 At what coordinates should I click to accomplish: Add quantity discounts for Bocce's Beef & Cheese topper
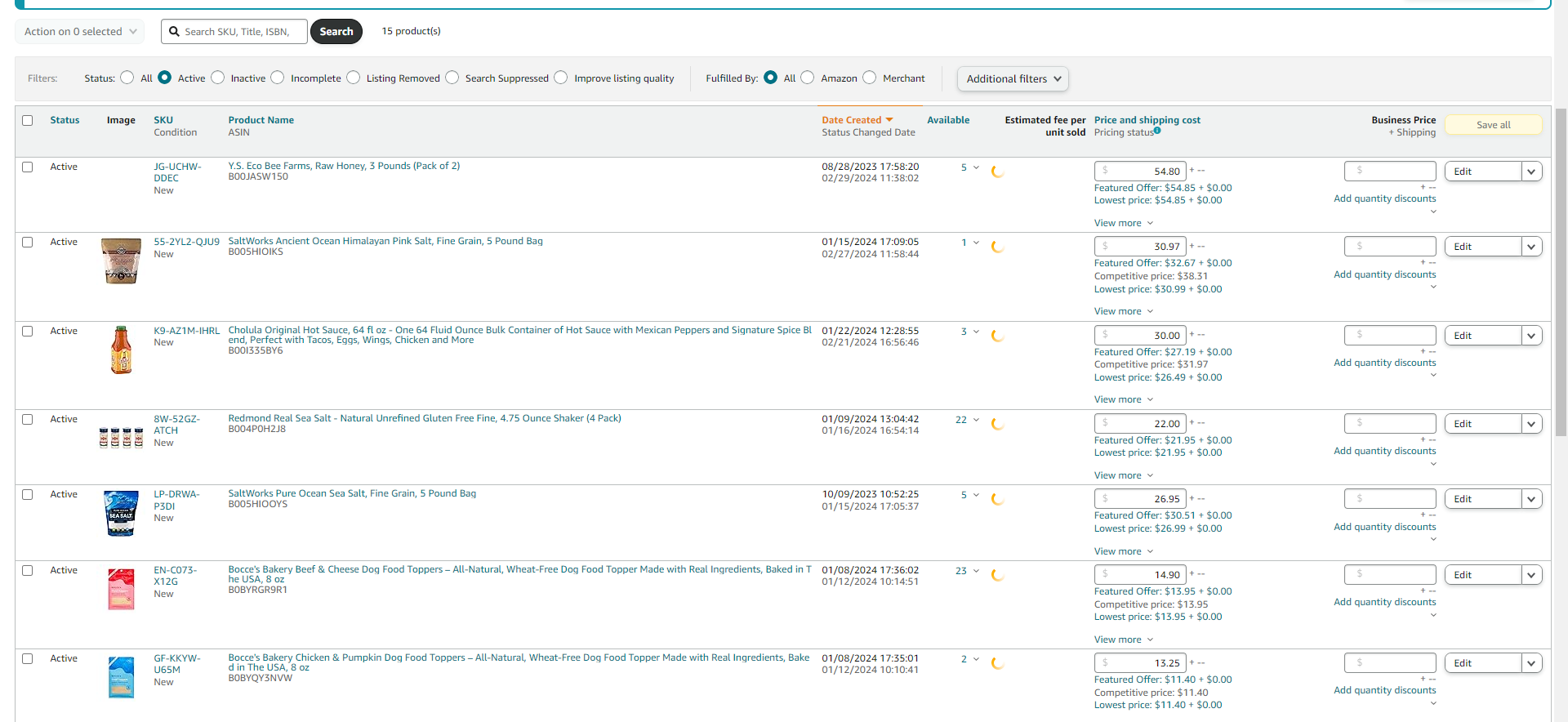(1384, 602)
